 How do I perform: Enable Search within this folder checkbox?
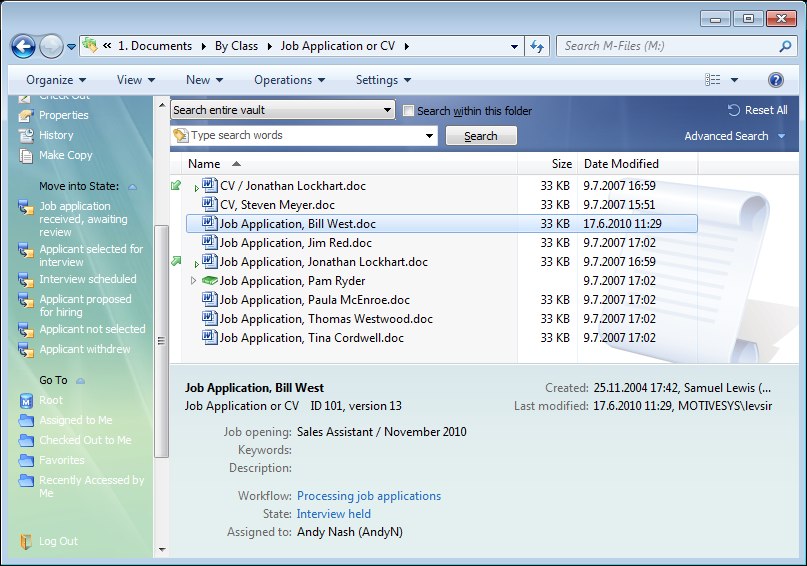pyautogui.click(x=408, y=111)
